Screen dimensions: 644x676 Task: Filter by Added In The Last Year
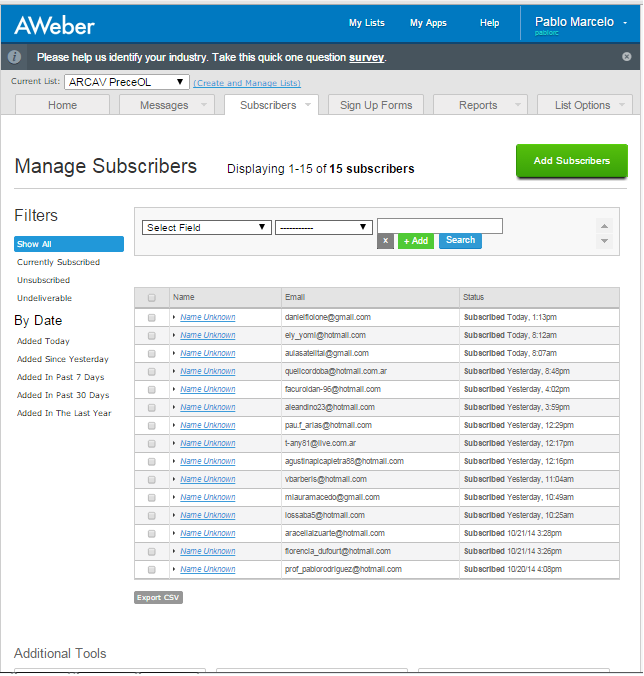point(64,413)
